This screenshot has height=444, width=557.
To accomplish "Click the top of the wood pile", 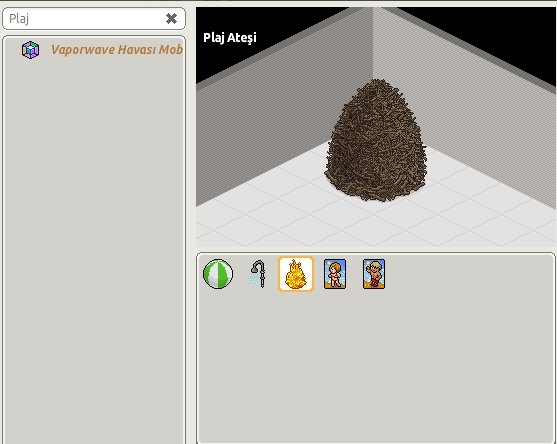I will click(377, 85).
